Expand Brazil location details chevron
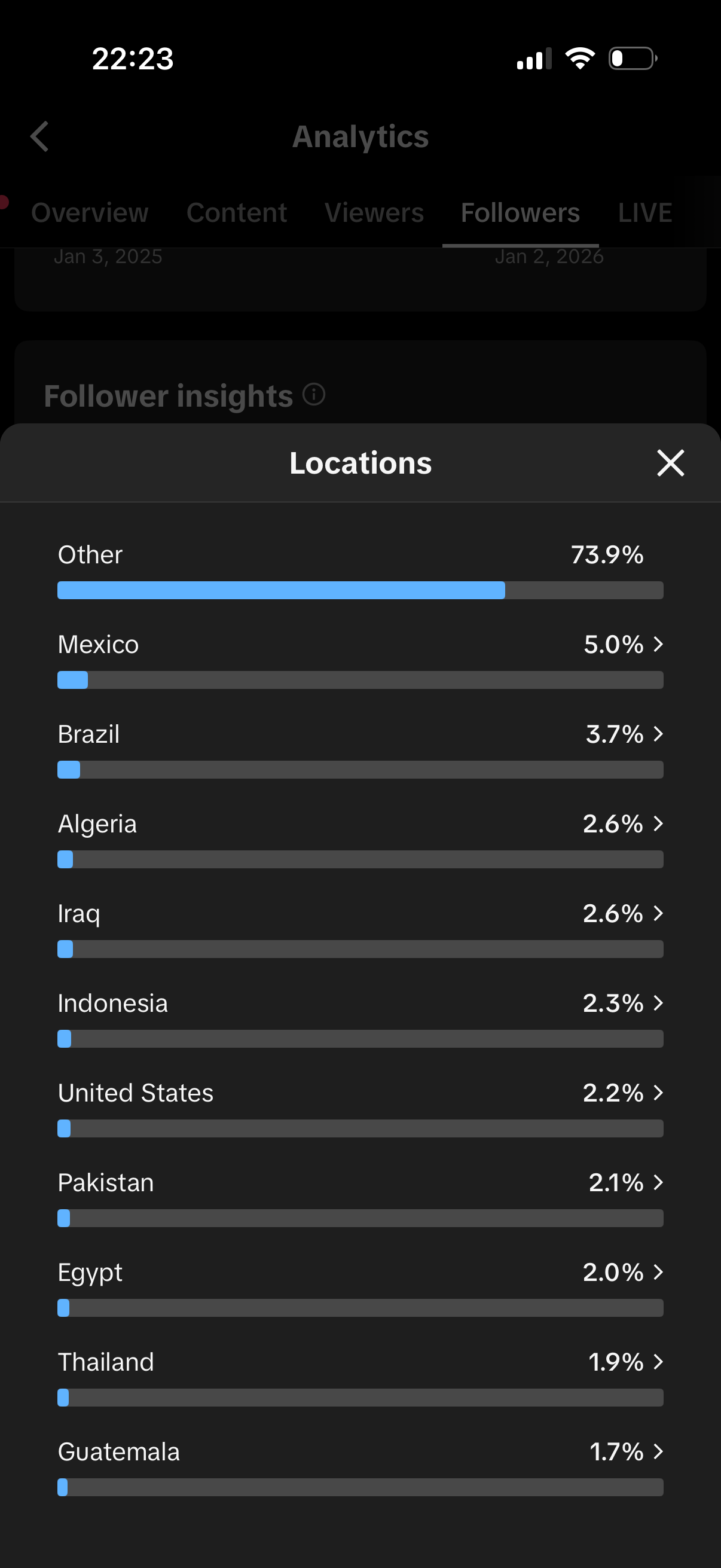 [x=658, y=734]
